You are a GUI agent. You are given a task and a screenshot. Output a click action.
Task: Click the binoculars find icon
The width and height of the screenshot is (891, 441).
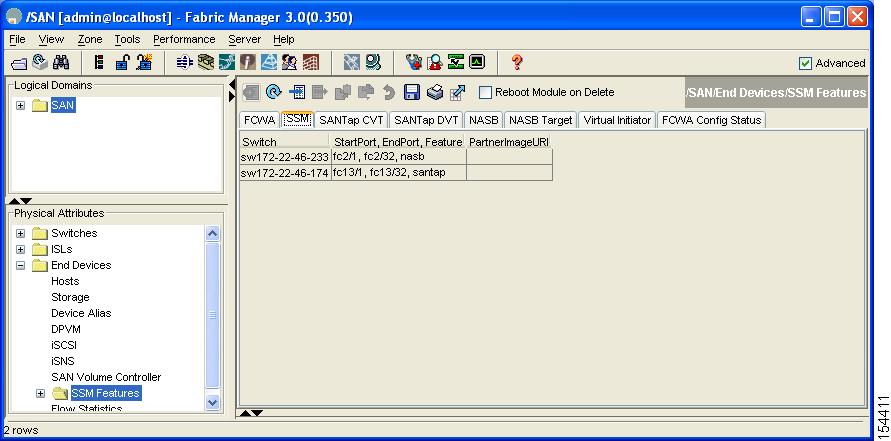[61, 62]
